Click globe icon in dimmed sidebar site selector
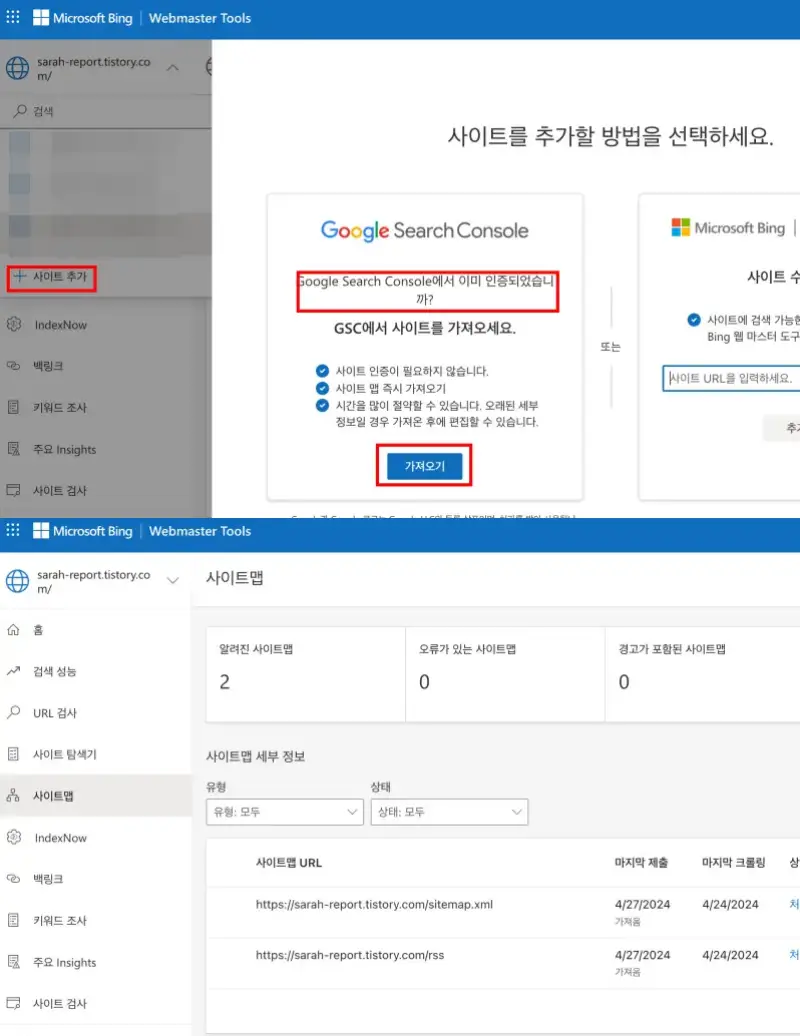800x1036 pixels. coord(17,67)
